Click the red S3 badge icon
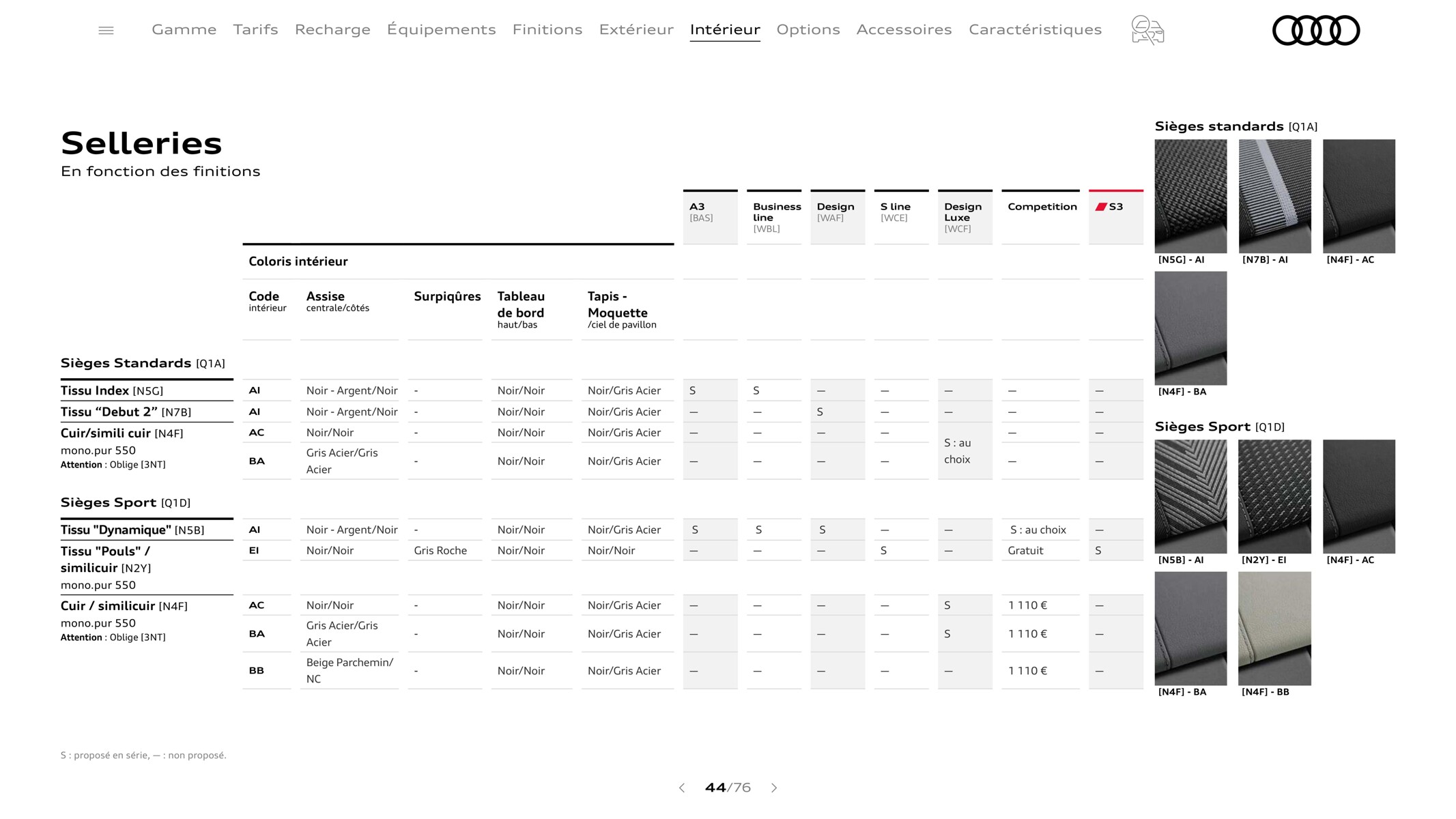 pyautogui.click(x=1101, y=207)
